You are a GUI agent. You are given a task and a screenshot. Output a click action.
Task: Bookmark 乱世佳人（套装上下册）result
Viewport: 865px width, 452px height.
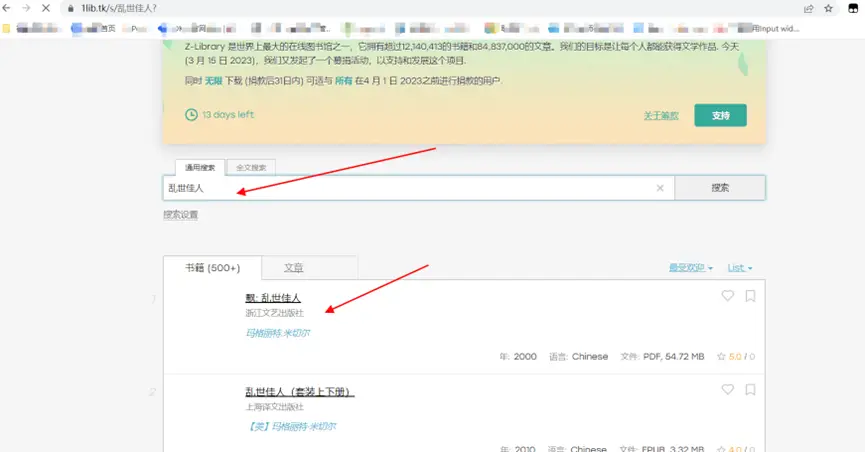(750, 390)
